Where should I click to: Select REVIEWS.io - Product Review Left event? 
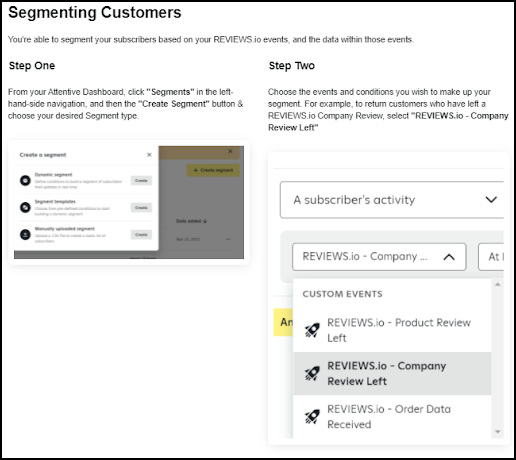pos(392,330)
